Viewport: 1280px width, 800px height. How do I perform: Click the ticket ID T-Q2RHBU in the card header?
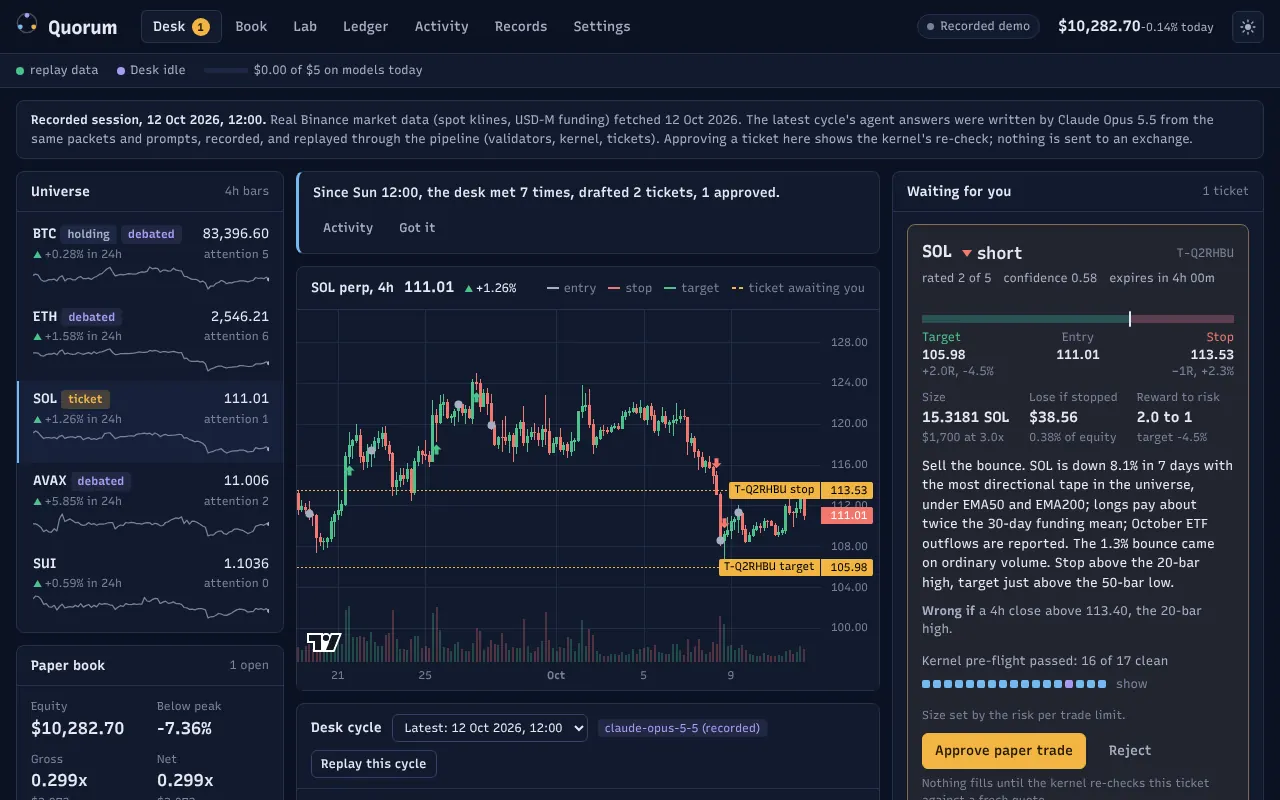[1205, 253]
